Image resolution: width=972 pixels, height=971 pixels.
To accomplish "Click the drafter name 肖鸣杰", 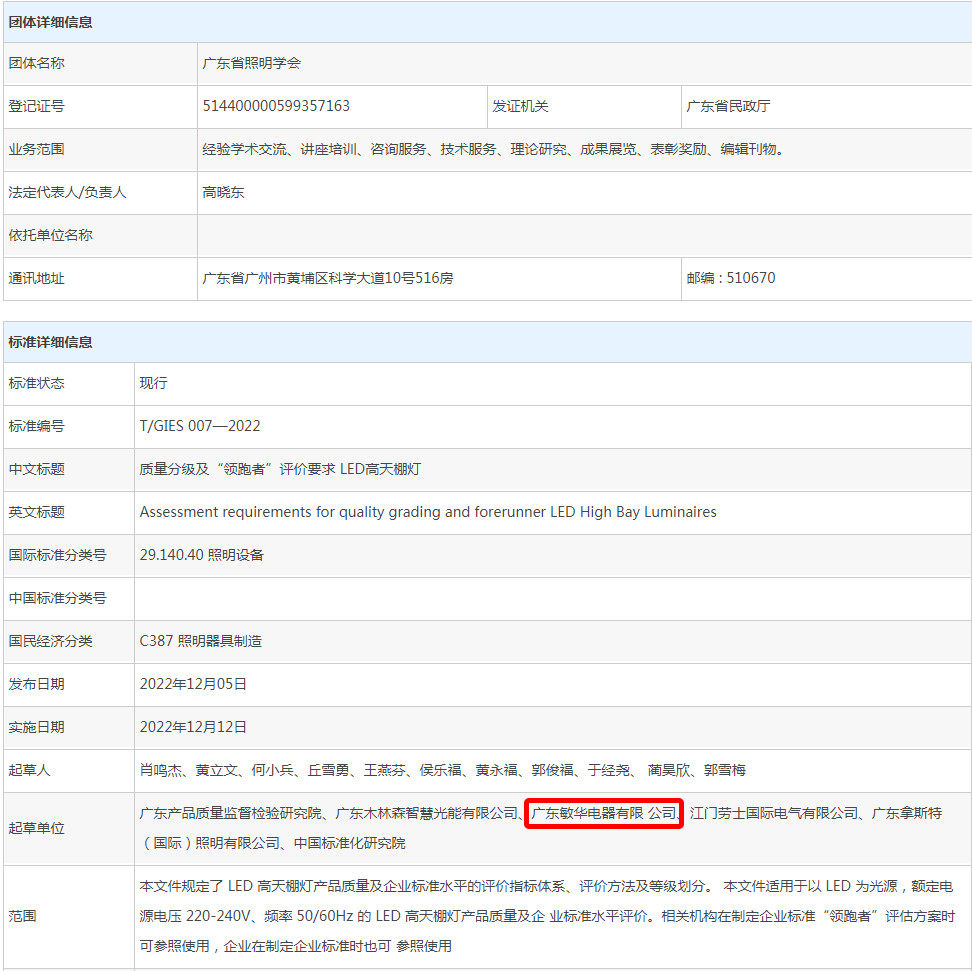I will [160, 770].
